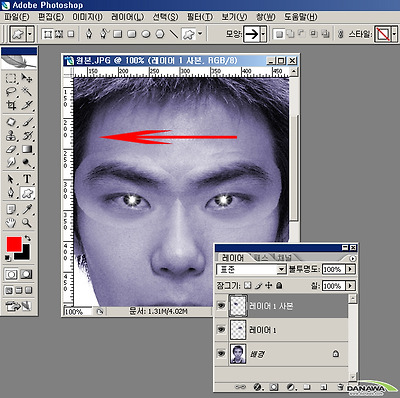The image size is (400, 398).
Task: Choose the Ellipse shape in options bar
Action: coord(146,34)
